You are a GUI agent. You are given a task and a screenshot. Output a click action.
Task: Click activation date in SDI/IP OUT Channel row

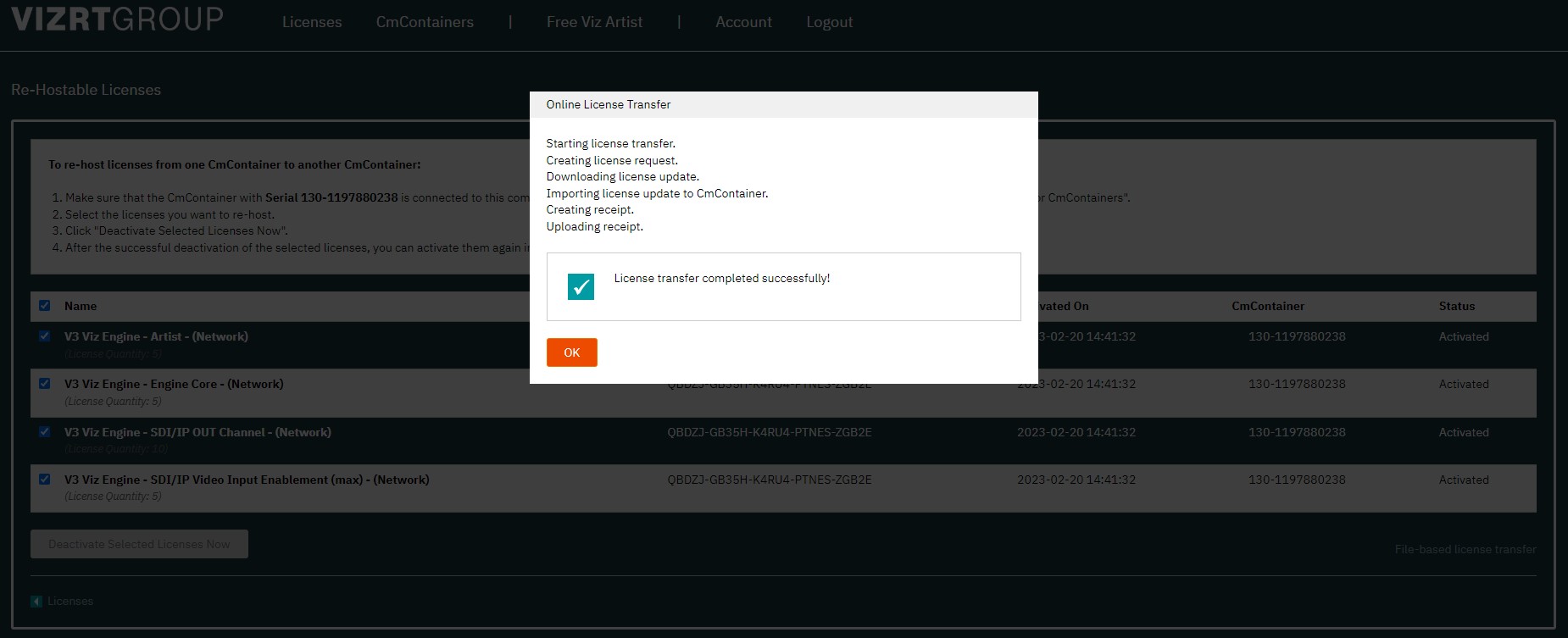[x=1076, y=432]
